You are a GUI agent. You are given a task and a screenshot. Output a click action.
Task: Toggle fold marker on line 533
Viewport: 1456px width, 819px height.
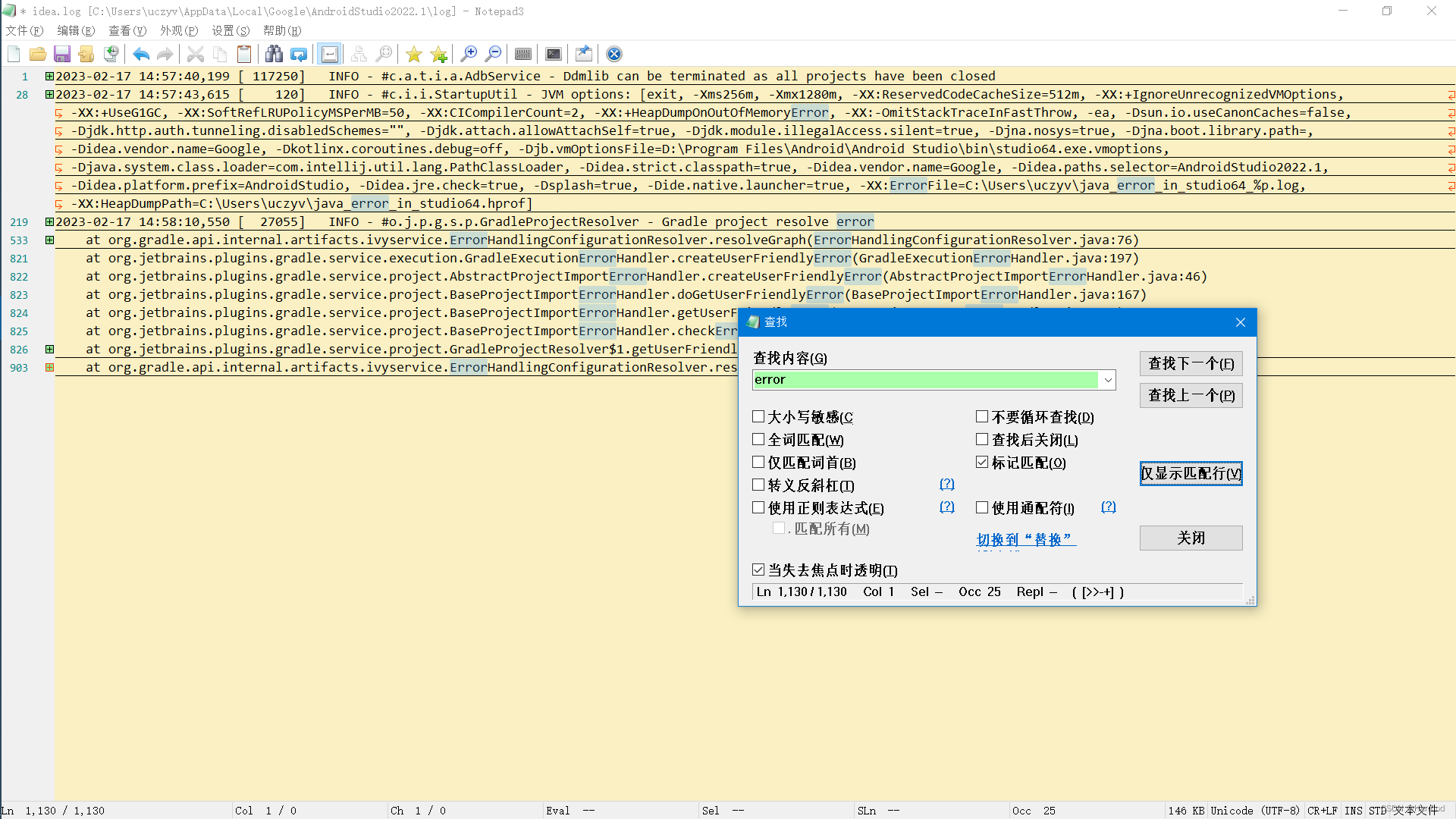[x=49, y=240]
